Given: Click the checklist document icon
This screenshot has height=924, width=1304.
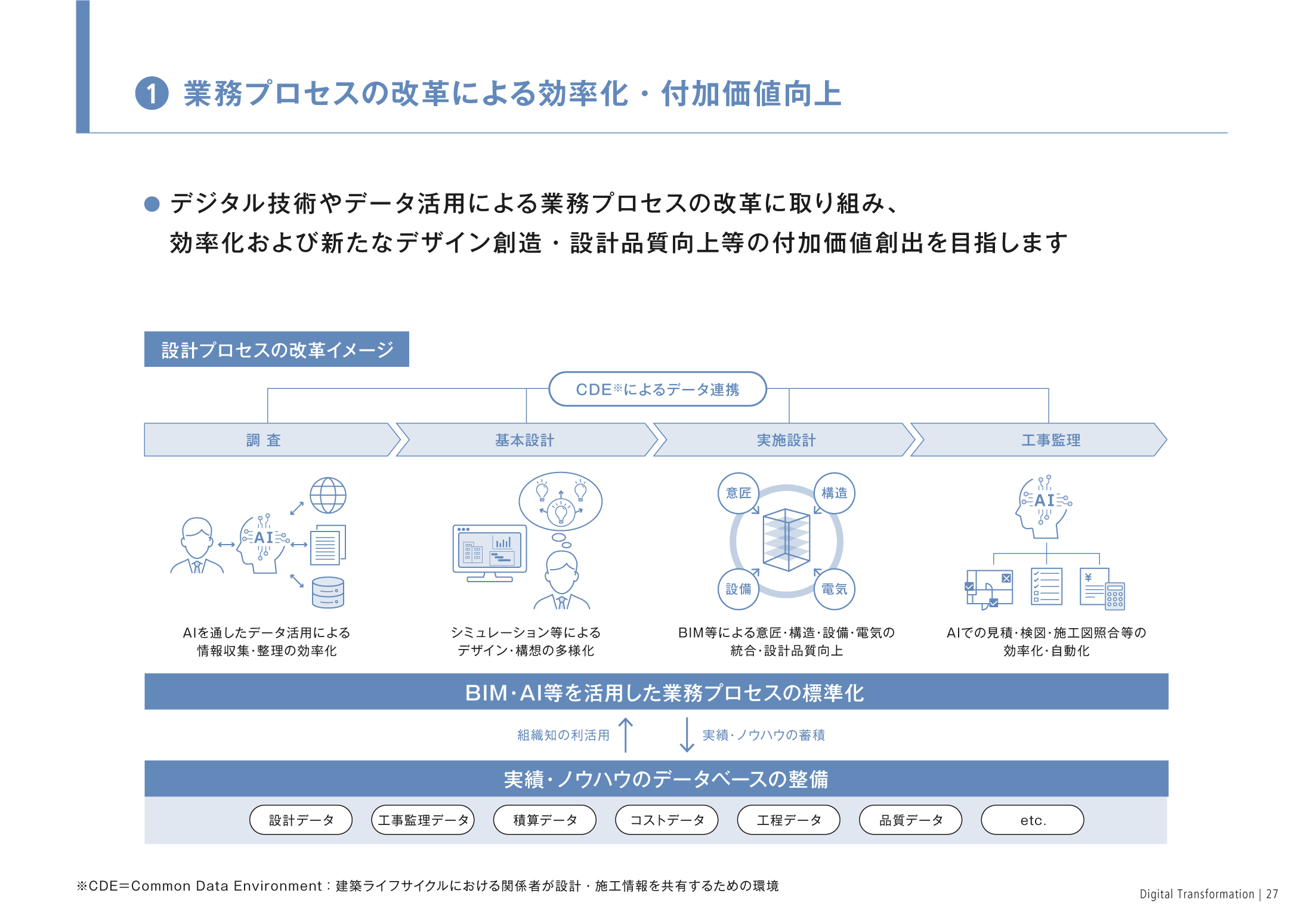Looking at the screenshot, I should [x=1046, y=586].
